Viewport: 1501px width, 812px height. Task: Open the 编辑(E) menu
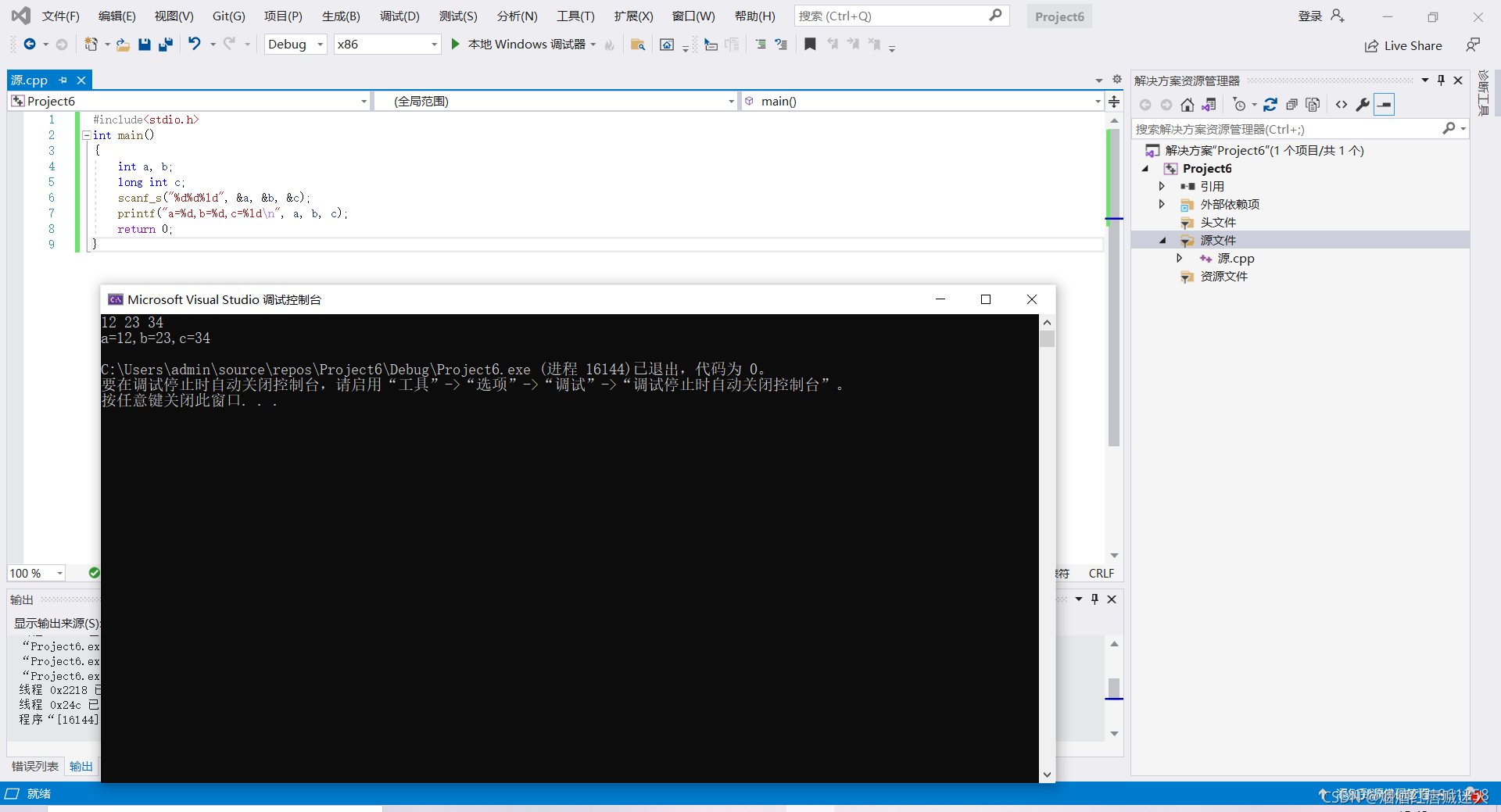pyautogui.click(x=116, y=16)
